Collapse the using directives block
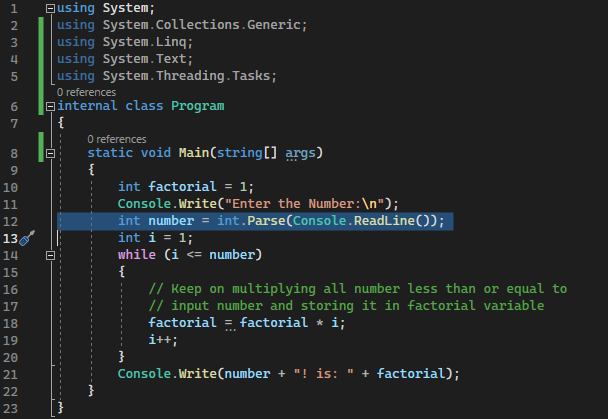The height and width of the screenshot is (419, 608). click(50, 9)
